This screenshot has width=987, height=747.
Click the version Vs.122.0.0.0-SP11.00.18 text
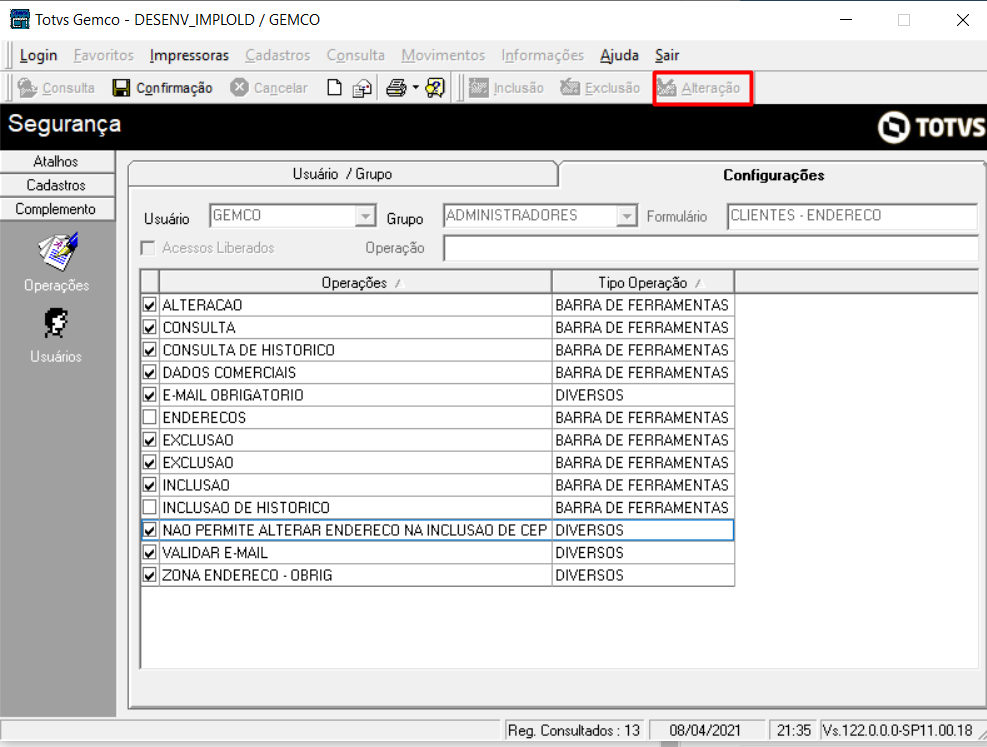[x=898, y=731]
